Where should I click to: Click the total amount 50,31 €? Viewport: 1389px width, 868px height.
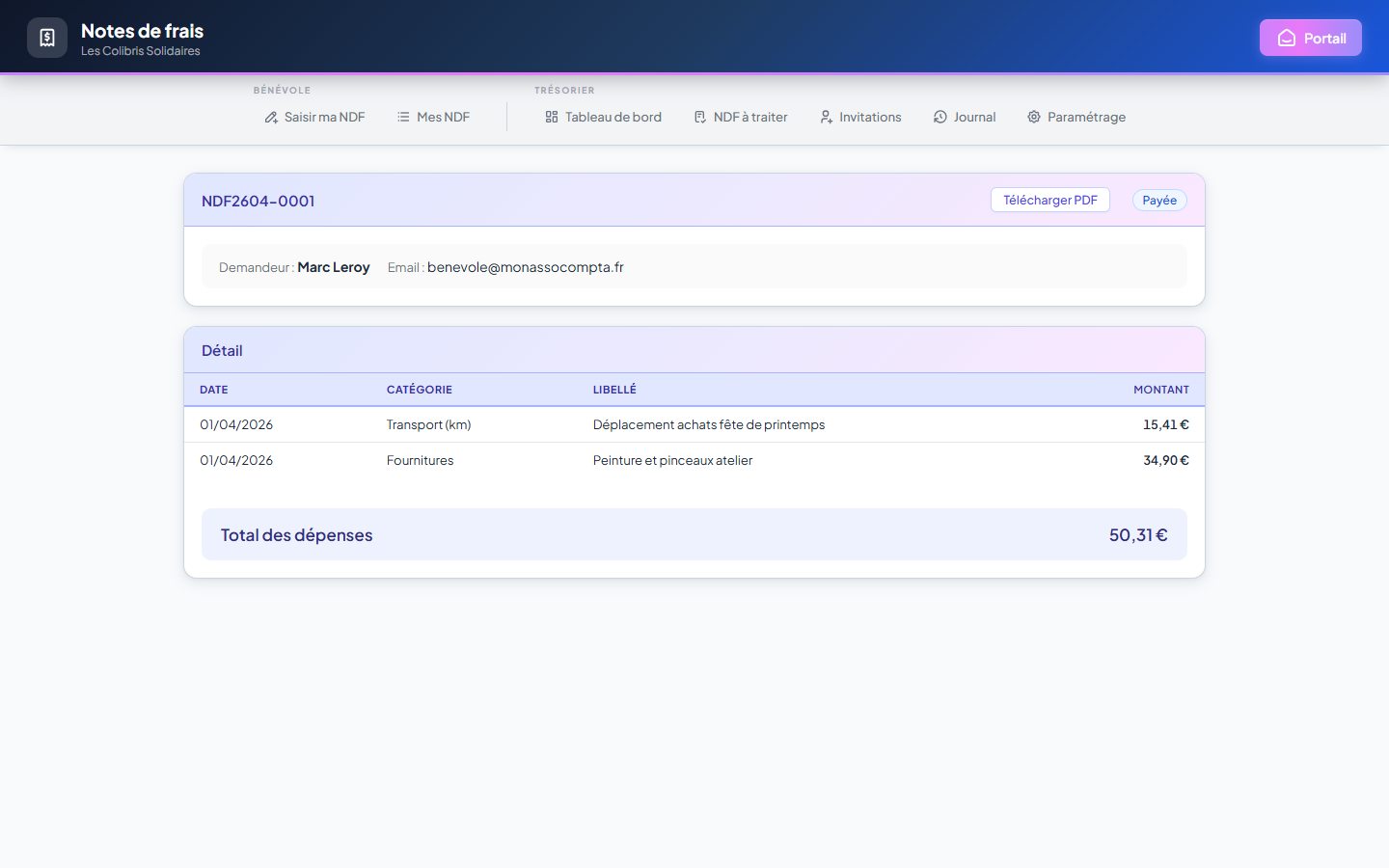point(1138,534)
